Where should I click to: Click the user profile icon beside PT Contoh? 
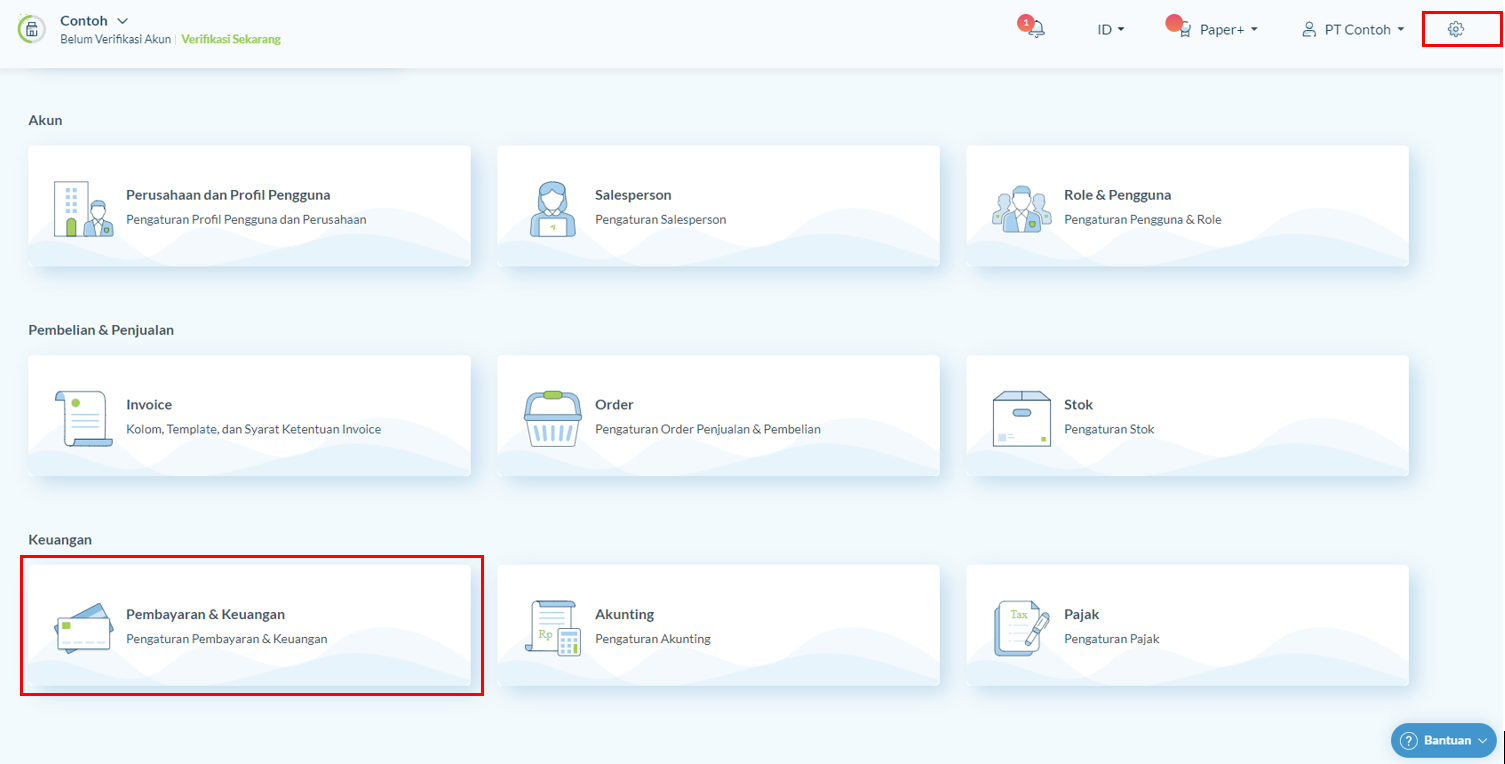(1308, 30)
